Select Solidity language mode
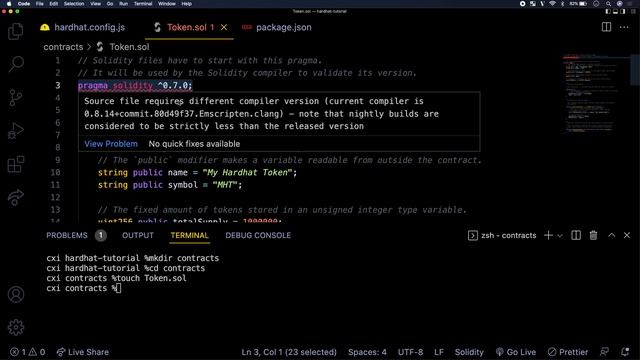The image size is (640, 360). pyautogui.click(x=469, y=352)
